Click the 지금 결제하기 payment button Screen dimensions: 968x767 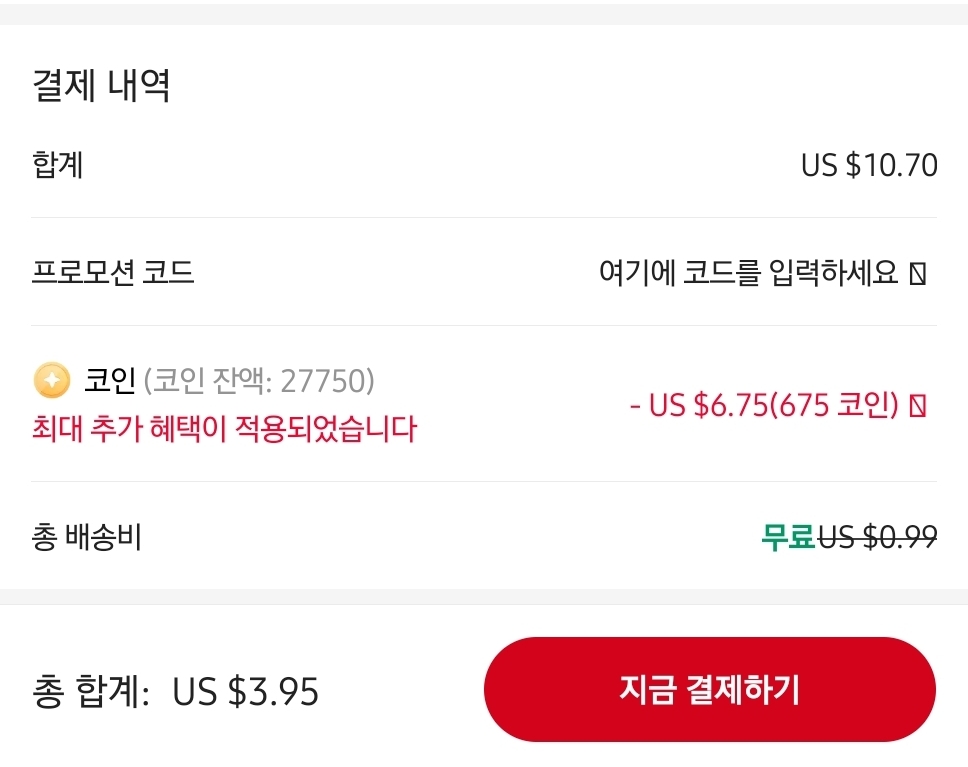click(710, 689)
